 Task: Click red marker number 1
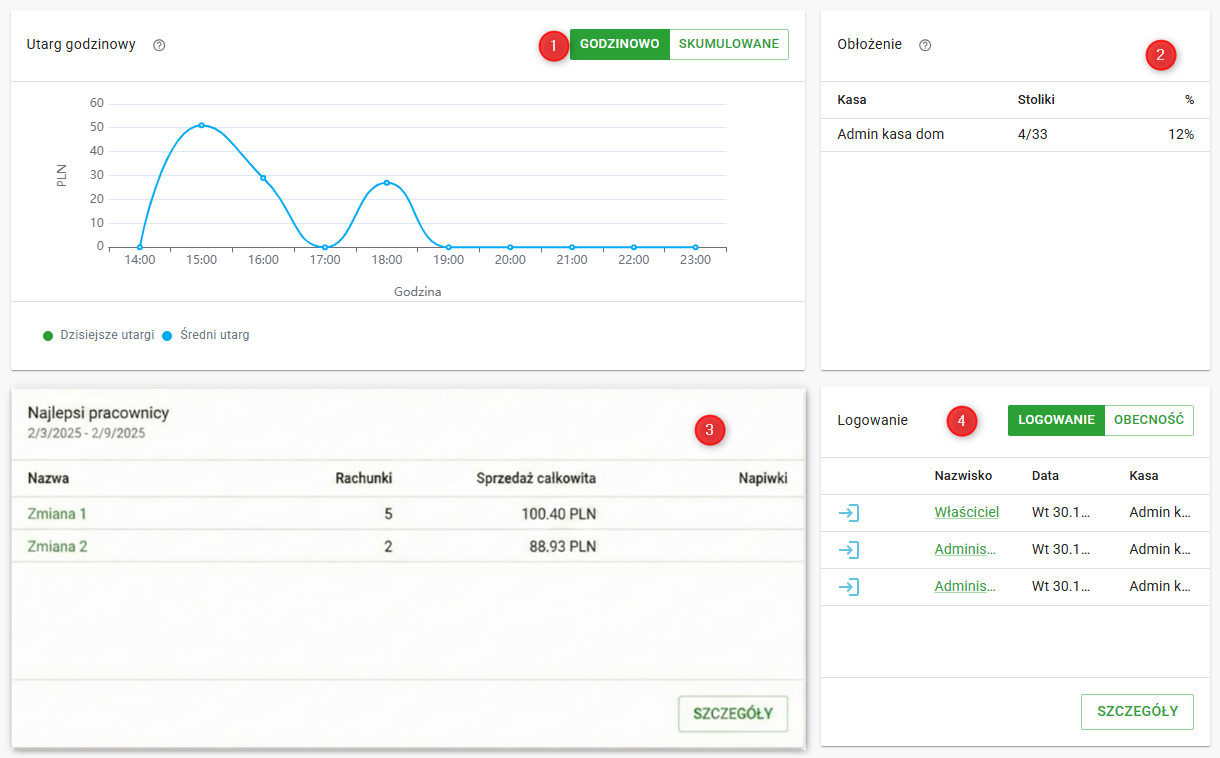pyautogui.click(x=553, y=45)
